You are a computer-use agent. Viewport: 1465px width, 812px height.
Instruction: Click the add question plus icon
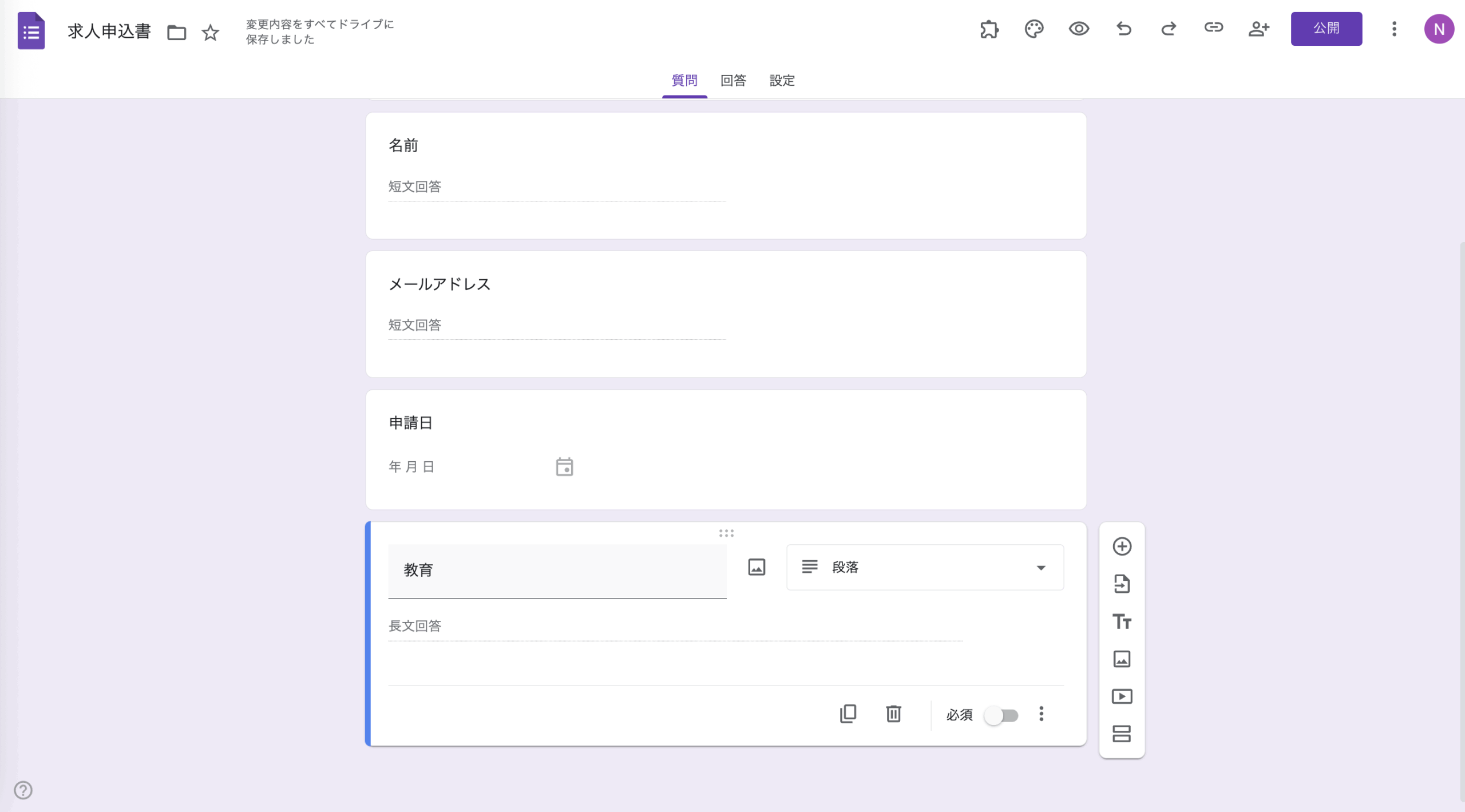1122,546
